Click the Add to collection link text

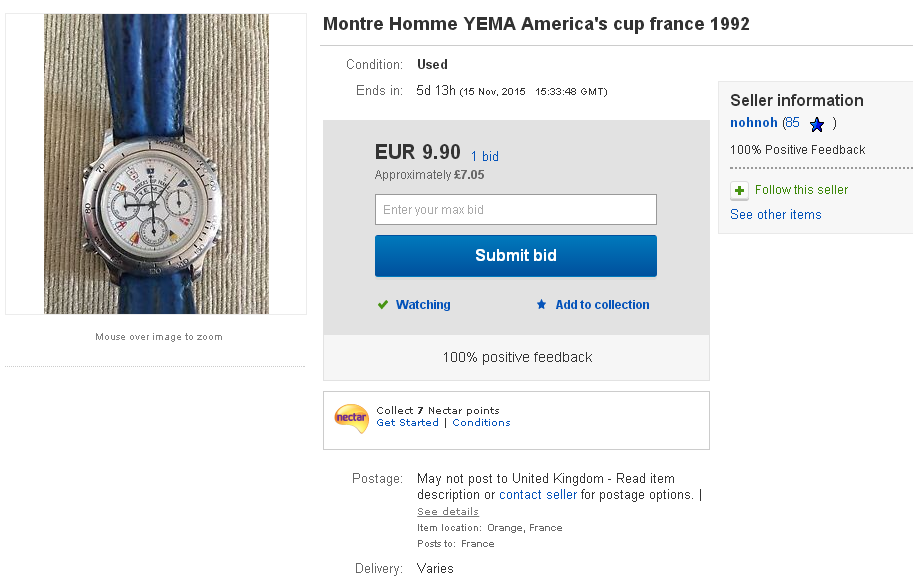pos(602,305)
